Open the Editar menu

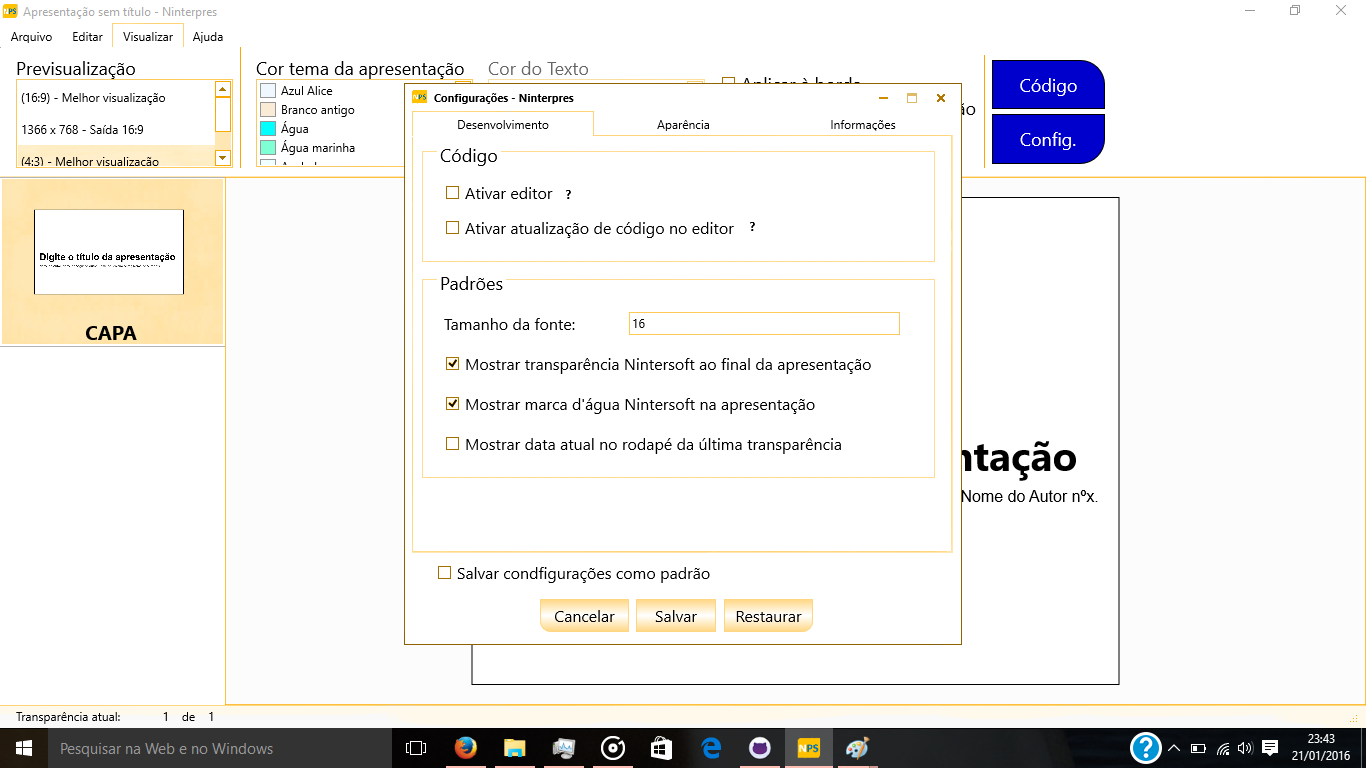pos(87,37)
